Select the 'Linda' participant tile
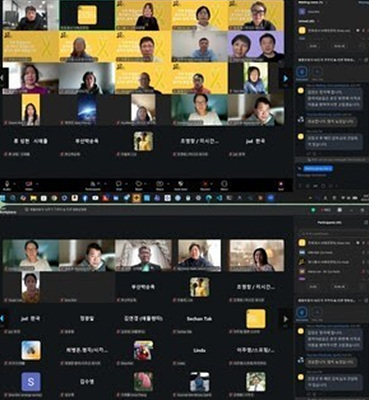Screen dimensions: 369x400 click(199, 350)
